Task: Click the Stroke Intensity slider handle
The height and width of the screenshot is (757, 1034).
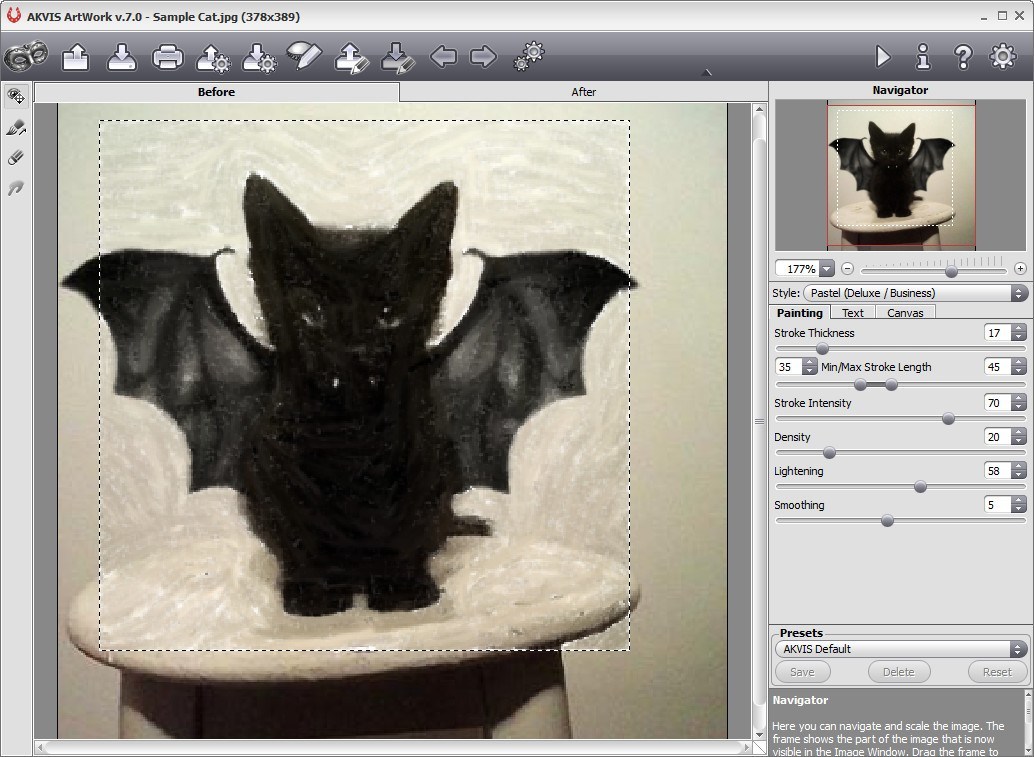Action: 948,419
